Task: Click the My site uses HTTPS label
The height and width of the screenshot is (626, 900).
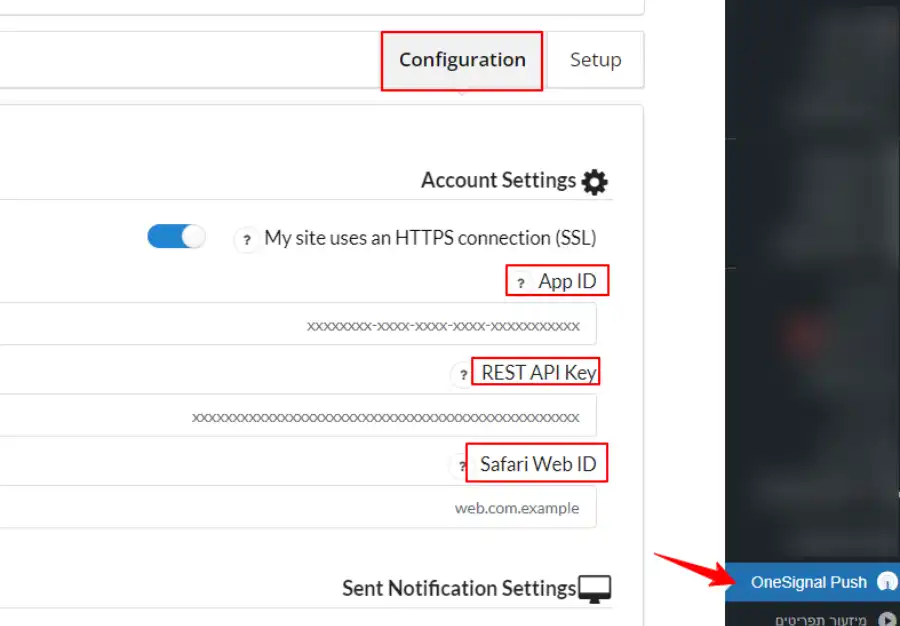Action: (430, 238)
